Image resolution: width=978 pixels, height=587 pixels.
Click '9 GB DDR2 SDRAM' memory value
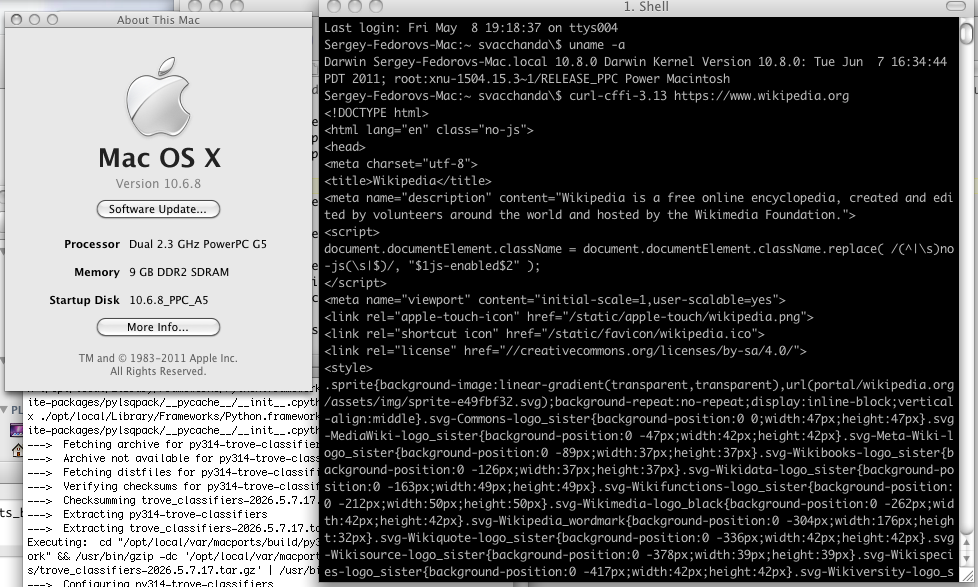click(179, 272)
